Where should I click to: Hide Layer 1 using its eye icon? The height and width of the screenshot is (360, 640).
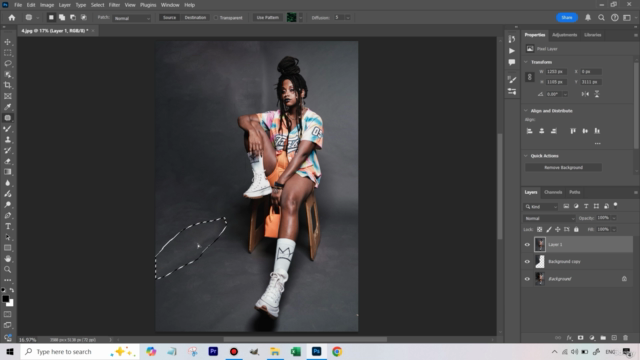(x=527, y=245)
